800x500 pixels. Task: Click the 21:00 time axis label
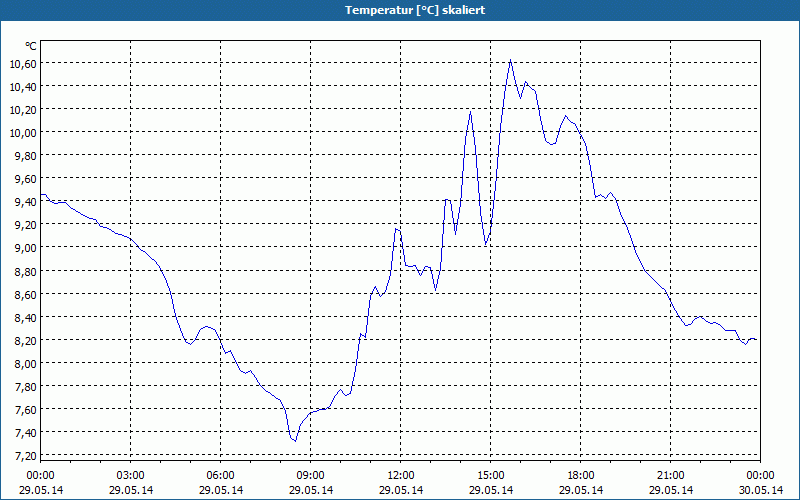pyautogui.click(x=671, y=475)
